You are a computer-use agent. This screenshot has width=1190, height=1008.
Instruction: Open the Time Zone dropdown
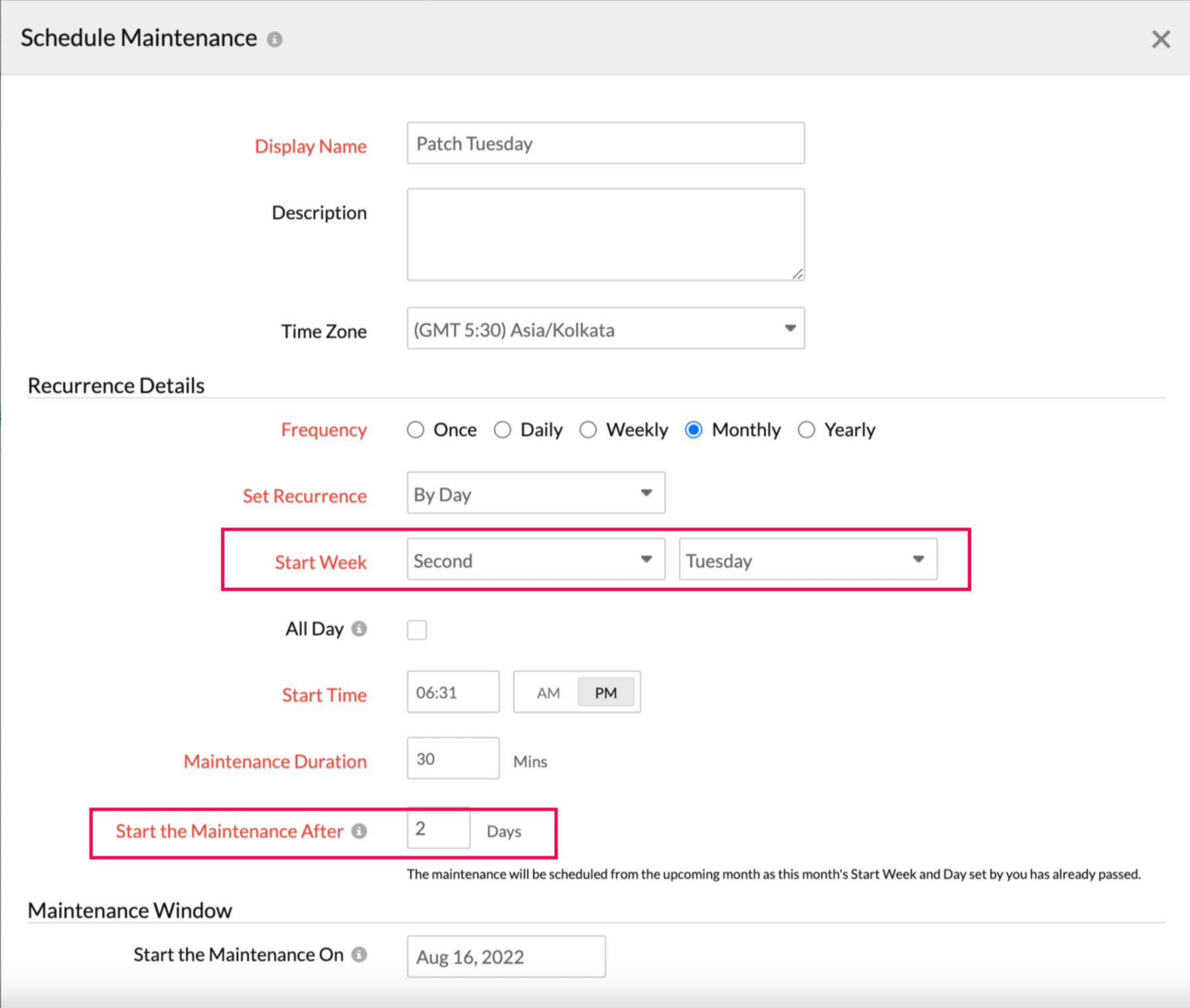click(605, 328)
